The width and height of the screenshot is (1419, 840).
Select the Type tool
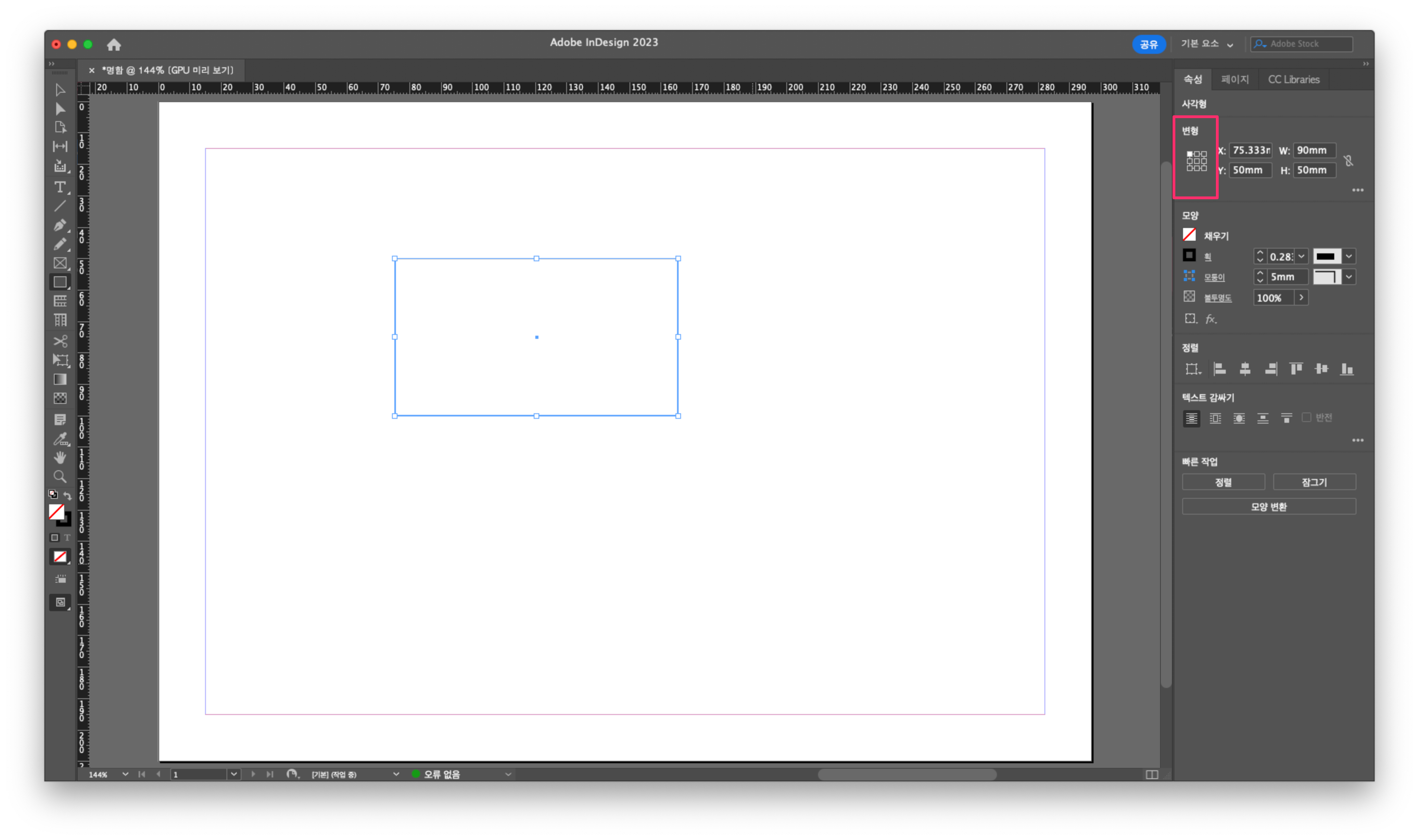(60, 187)
